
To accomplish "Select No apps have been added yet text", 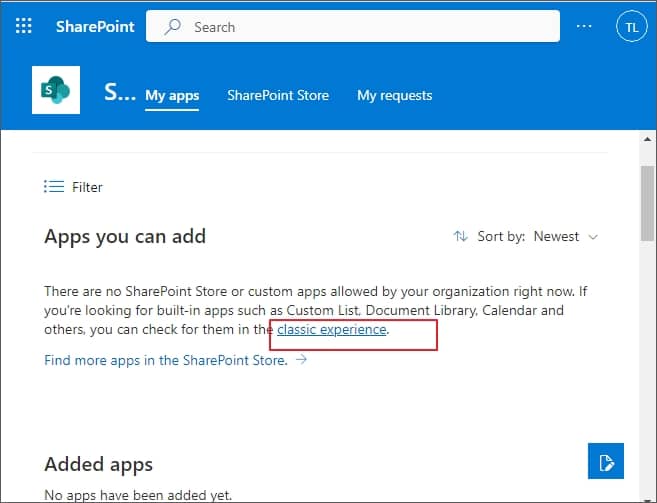I will (138, 495).
